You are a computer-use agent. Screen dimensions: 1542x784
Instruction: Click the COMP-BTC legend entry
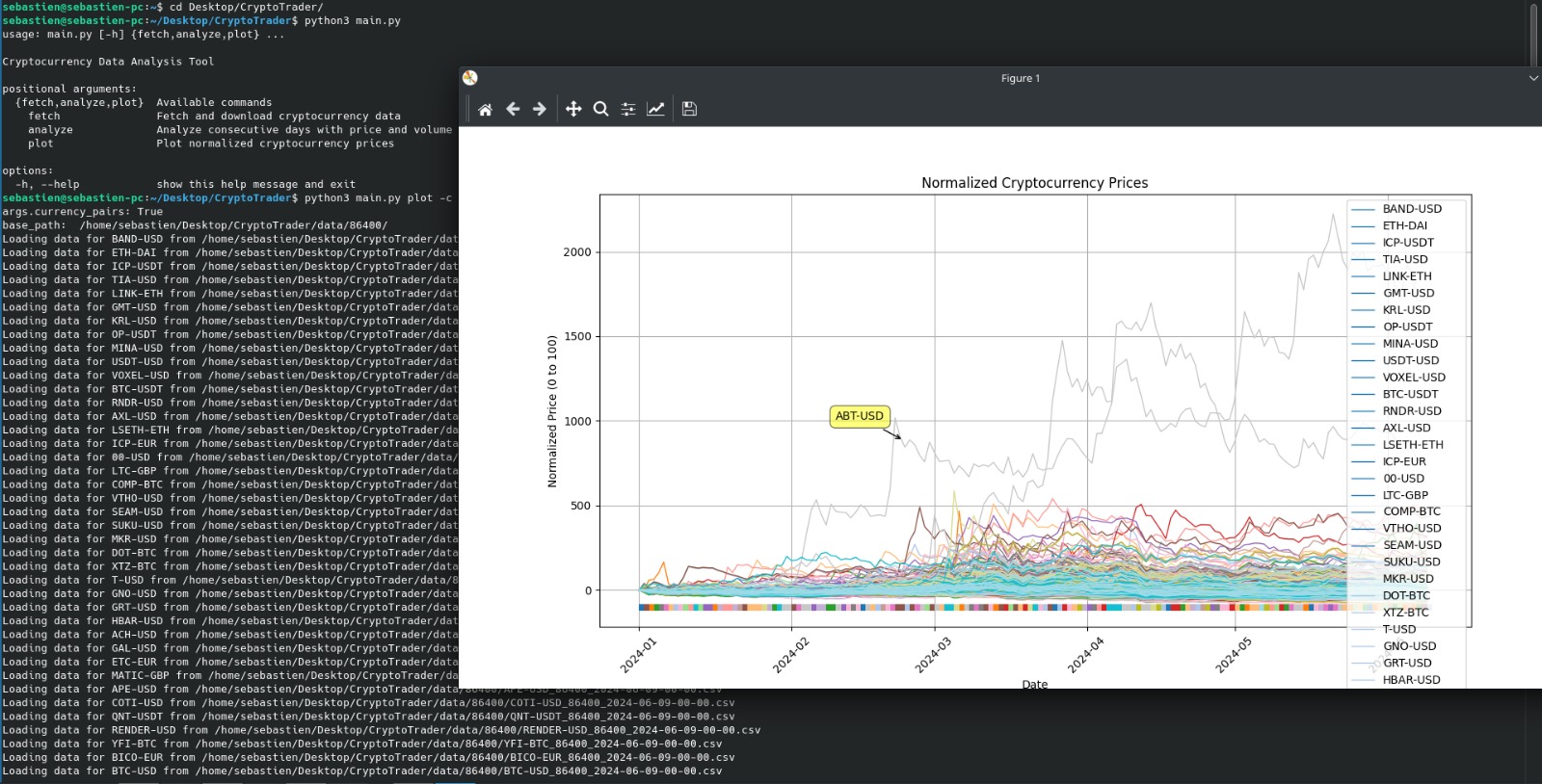[x=1396, y=511]
